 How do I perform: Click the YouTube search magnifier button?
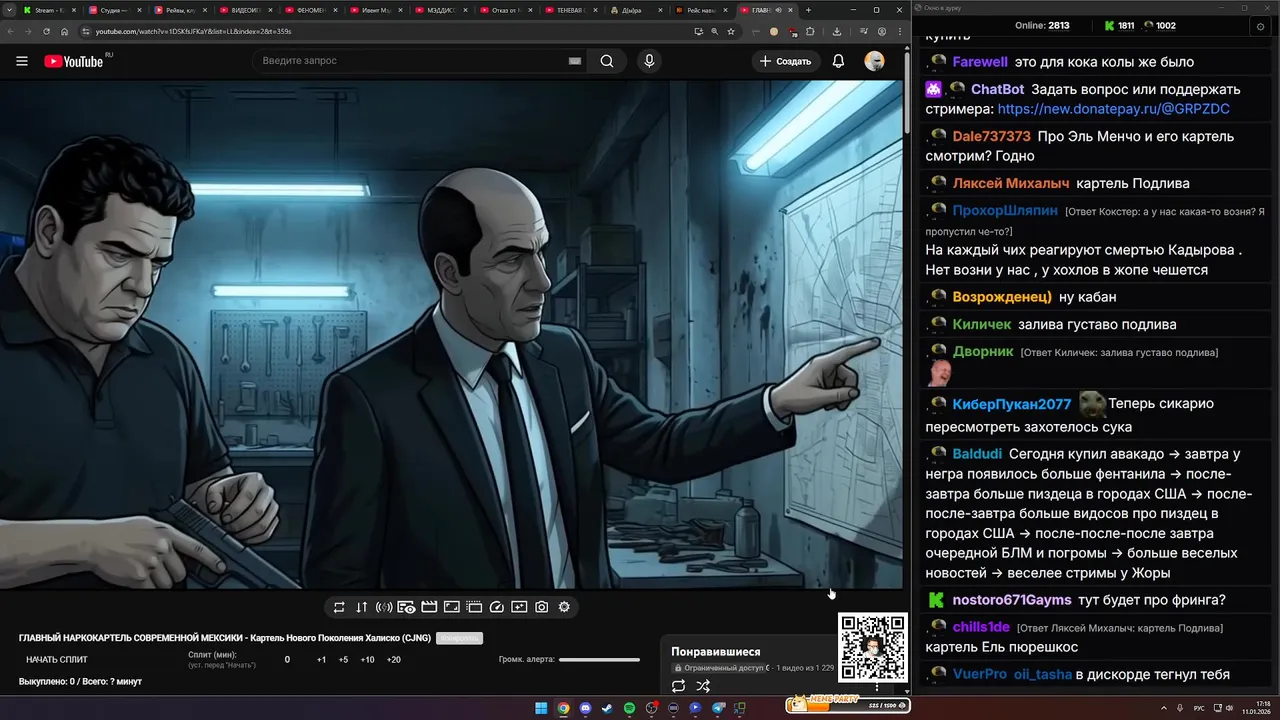[607, 61]
